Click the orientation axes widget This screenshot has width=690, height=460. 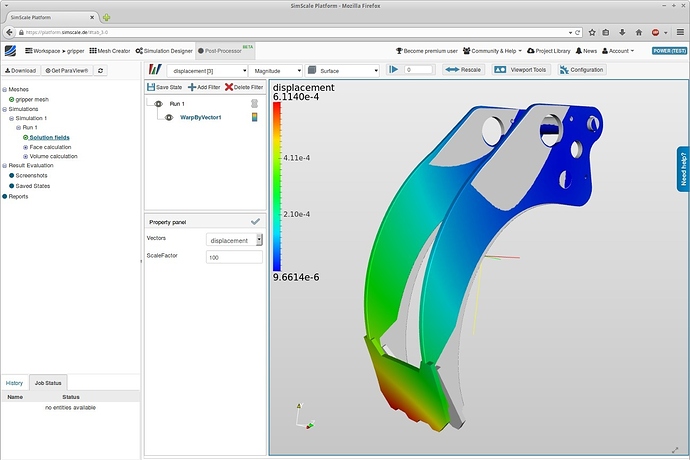pyautogui.click(x=305, y=416)
